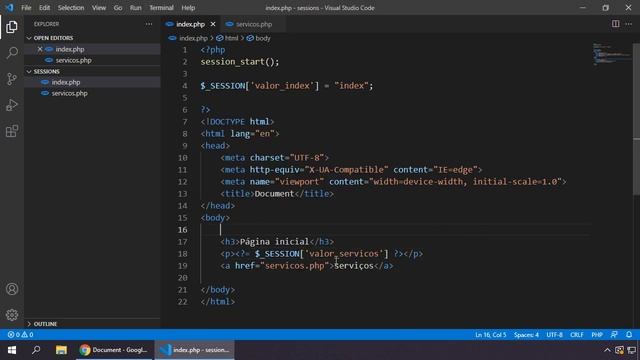Select servicos.php in Open Editors
The height and width of the screenshot is (360, 640).
[73, 60]
